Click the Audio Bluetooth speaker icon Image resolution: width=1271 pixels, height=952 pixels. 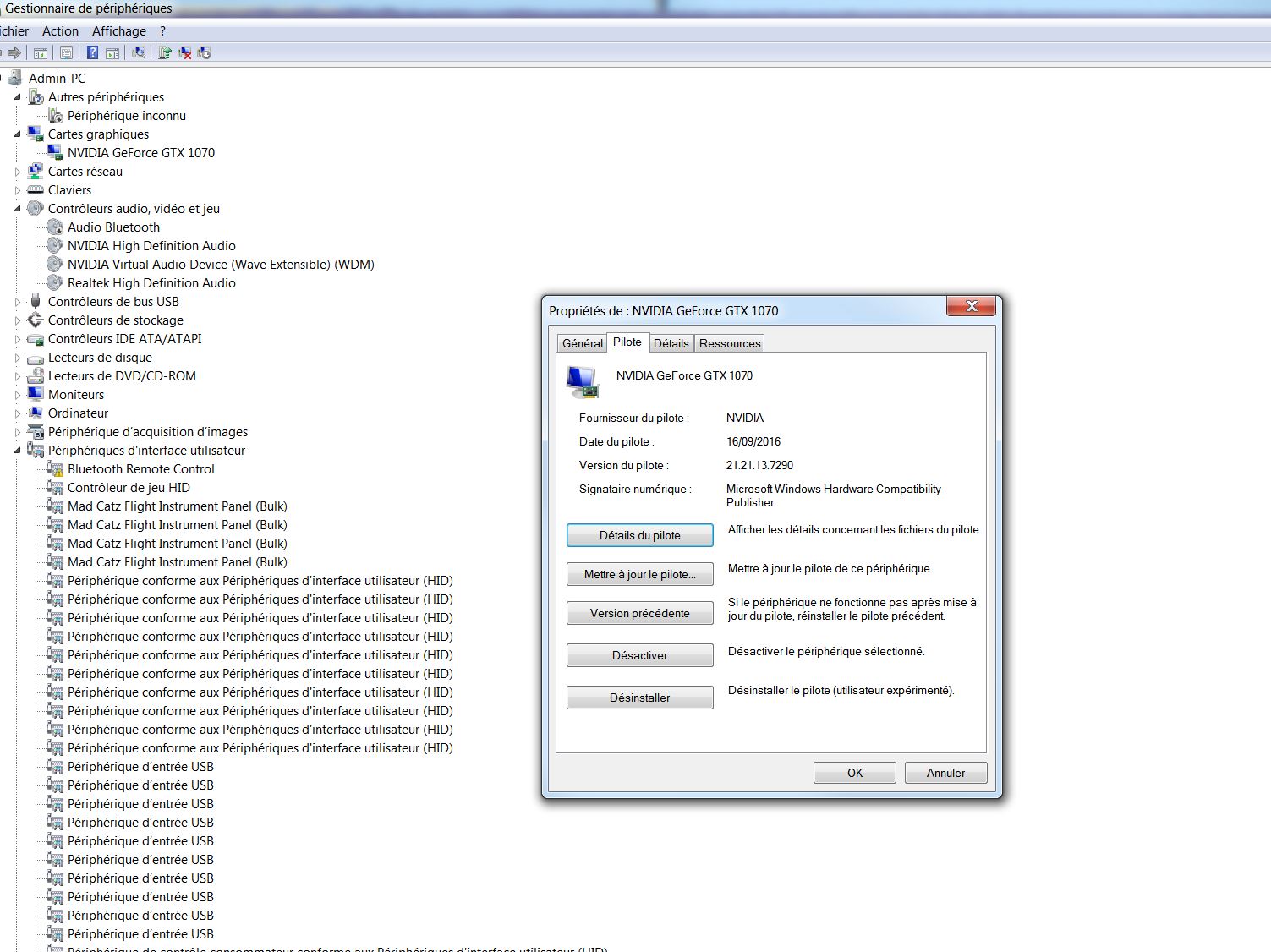click(55, 227)
